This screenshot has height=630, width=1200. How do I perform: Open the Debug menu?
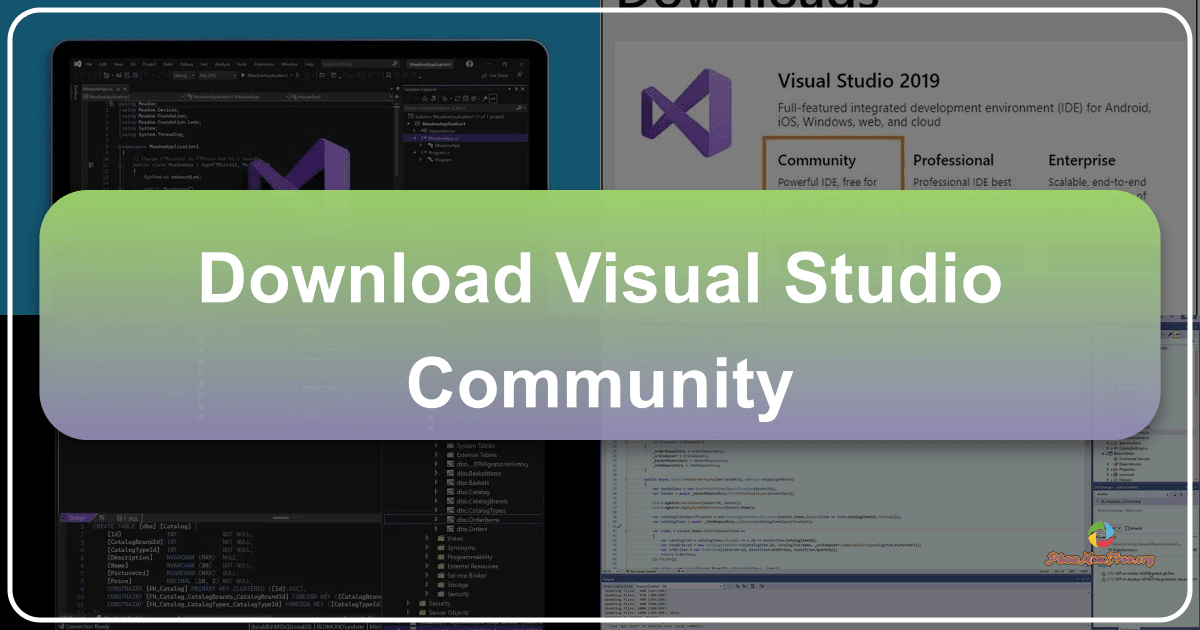(186, 64)
